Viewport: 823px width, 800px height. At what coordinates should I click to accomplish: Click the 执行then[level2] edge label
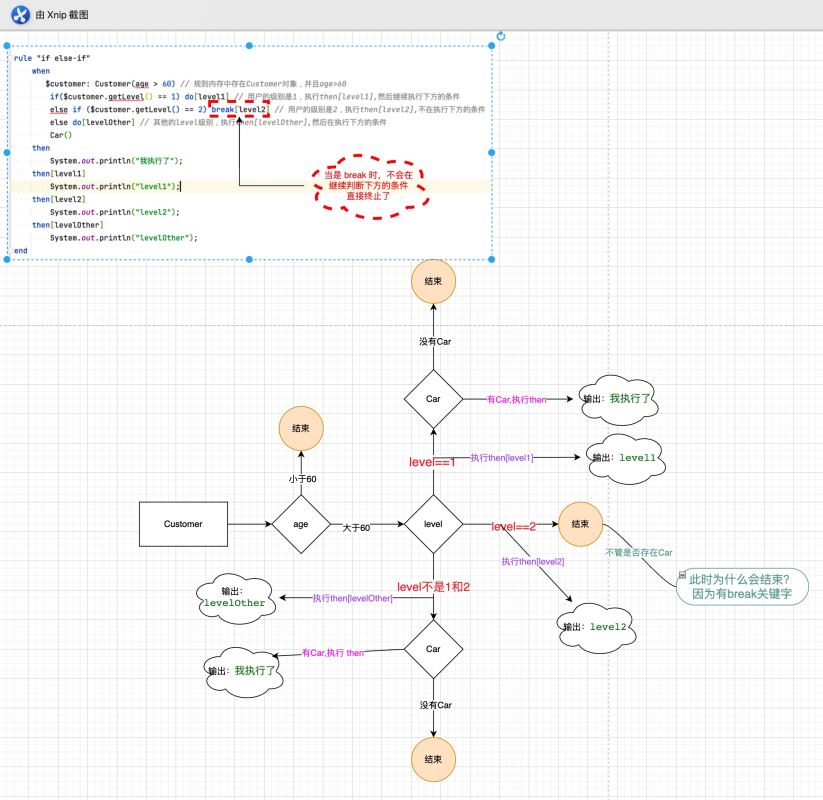pos(533,561)
